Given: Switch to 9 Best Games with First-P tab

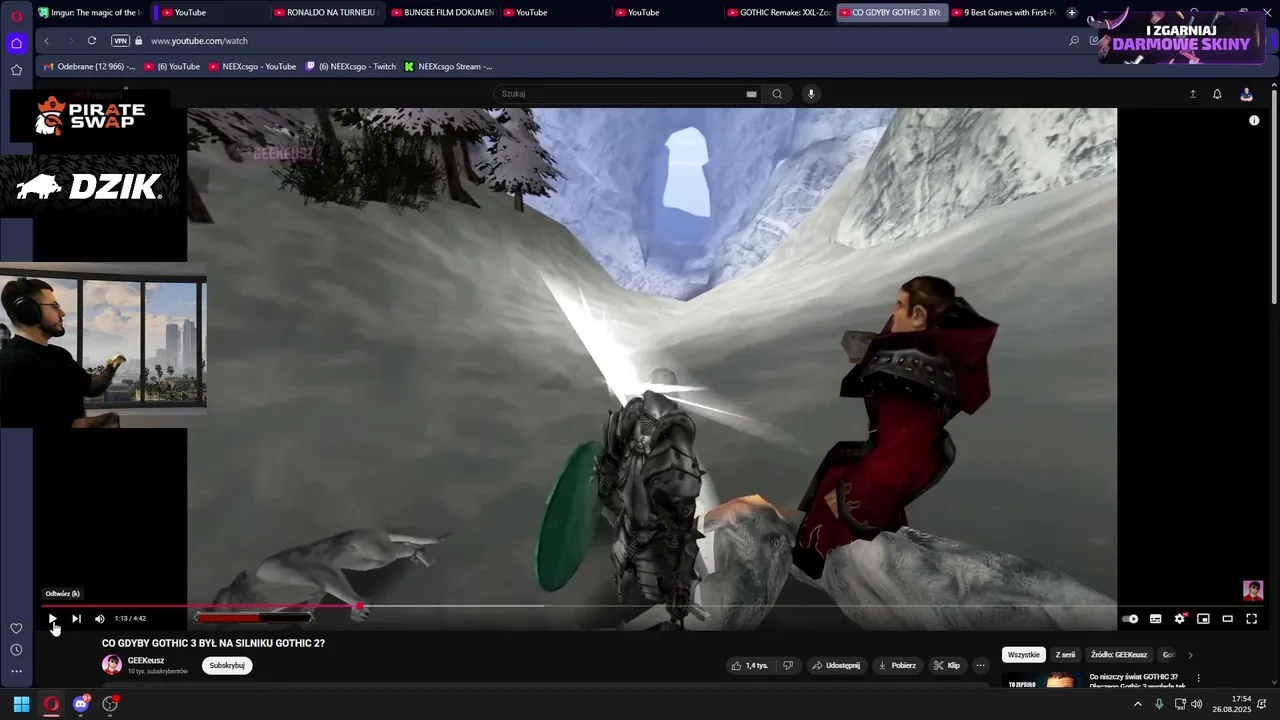Looking at the screenshot, I should tap(1003, 13).
